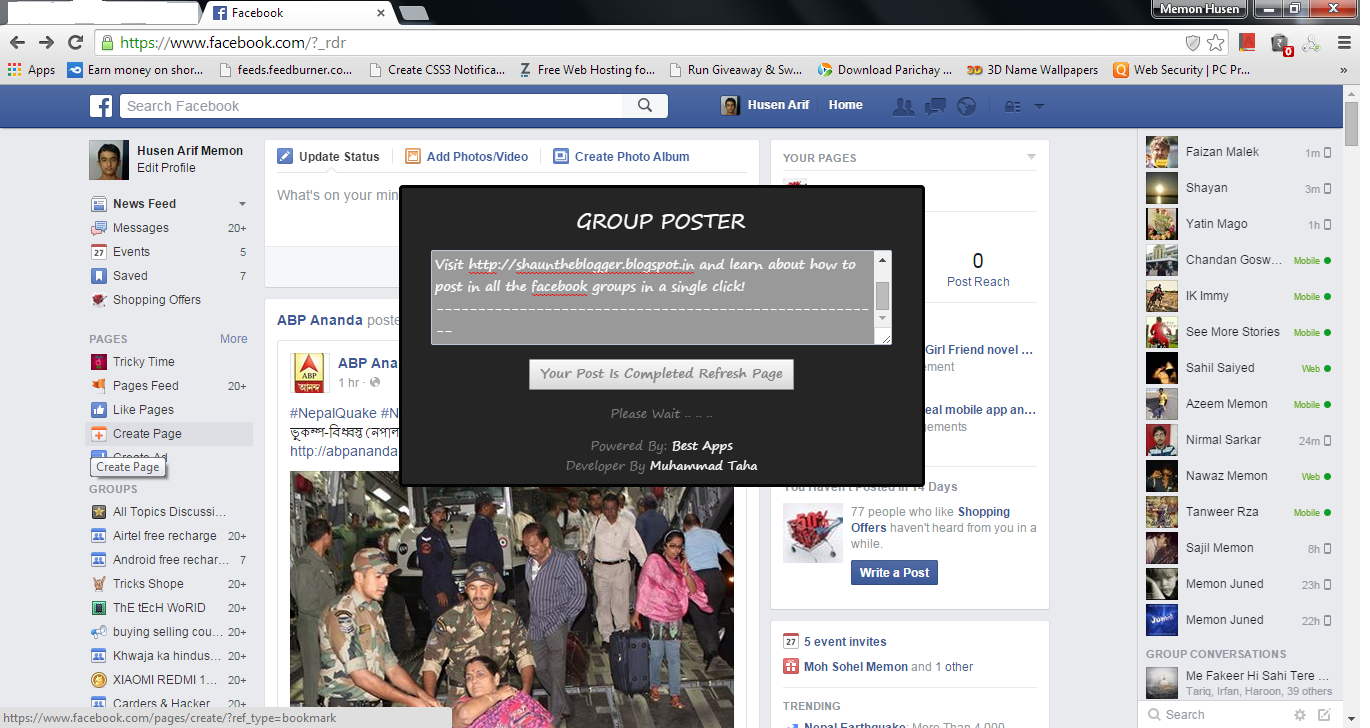Click Best Apps link in Group Poster
This screenshot has height=728, width=1370.
coord(702,446)
